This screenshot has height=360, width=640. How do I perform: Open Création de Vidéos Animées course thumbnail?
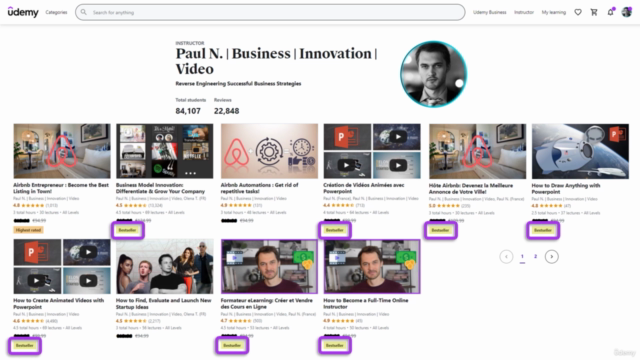click(x=372, y=151)
